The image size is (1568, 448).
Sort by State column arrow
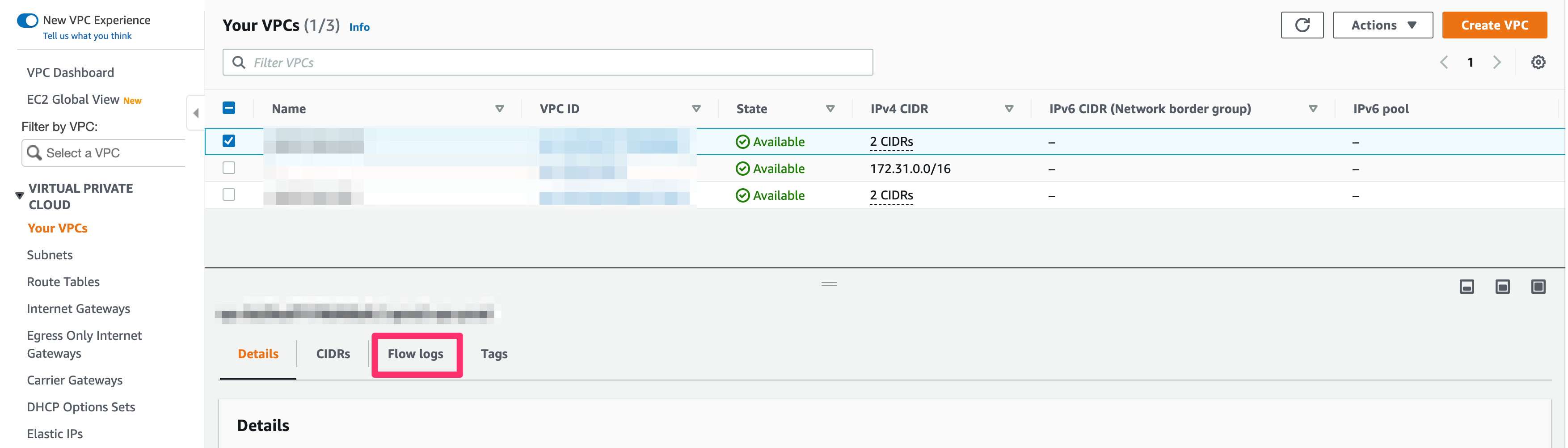830,109
